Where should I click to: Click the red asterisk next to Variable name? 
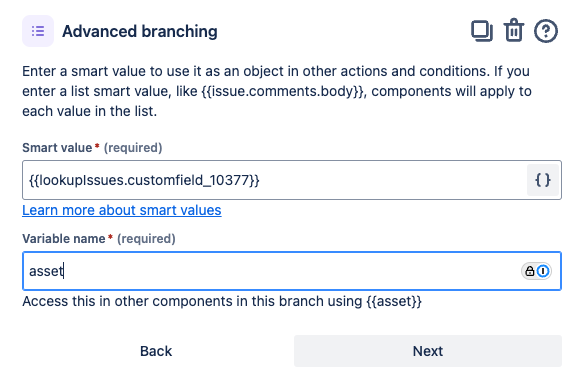click(110, 237)
